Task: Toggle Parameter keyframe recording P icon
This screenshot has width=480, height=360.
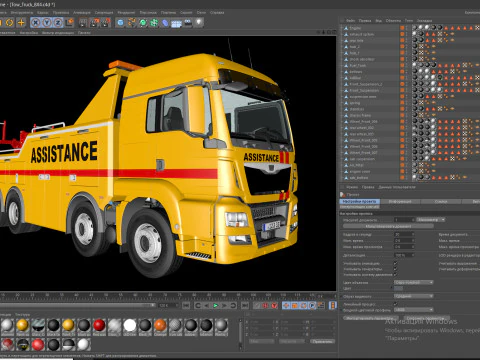Action: [312, 305]
